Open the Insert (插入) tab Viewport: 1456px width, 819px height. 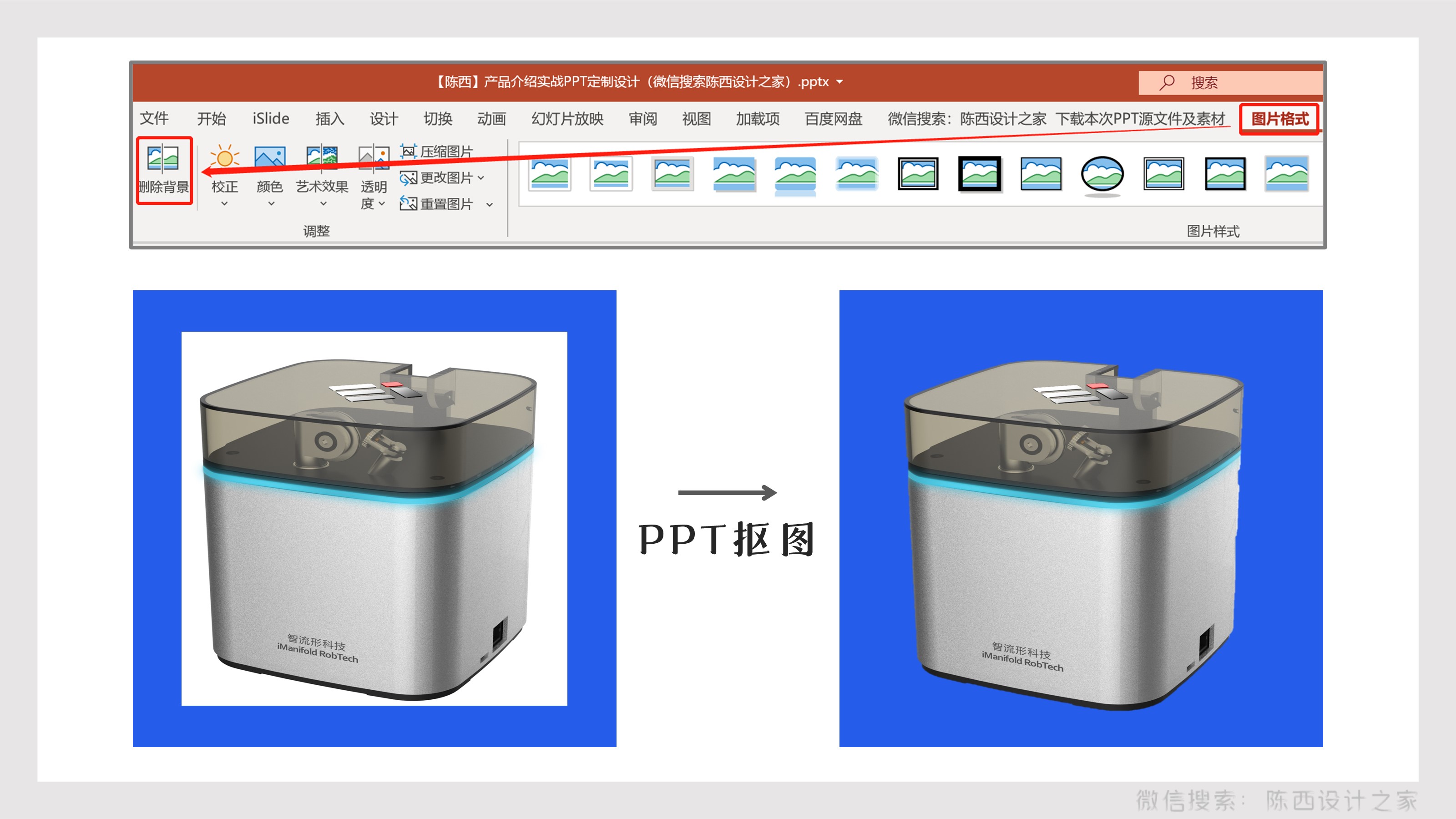pyautogui.click(x=329, y=119)
